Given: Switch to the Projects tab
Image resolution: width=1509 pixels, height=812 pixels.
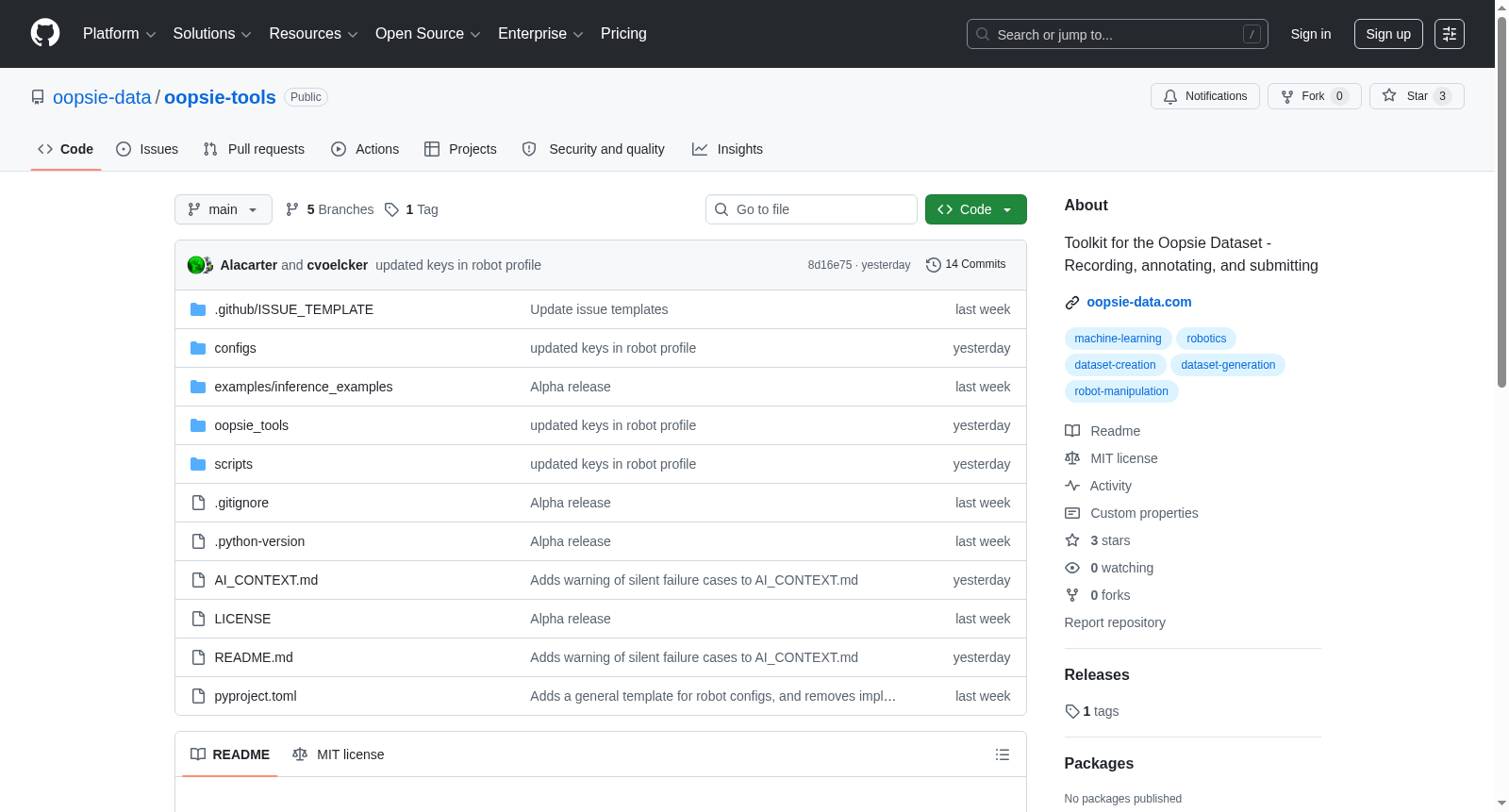Looking at the screenshot, I should pos(460,149).
